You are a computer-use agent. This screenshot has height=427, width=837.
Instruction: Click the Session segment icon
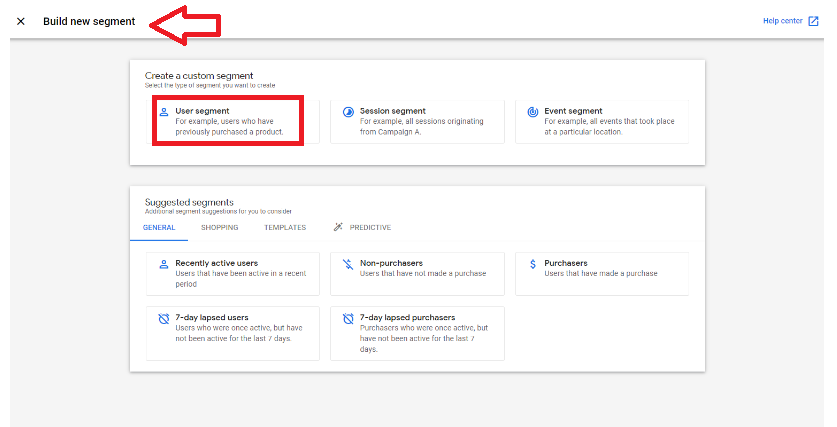coord(348,112)
